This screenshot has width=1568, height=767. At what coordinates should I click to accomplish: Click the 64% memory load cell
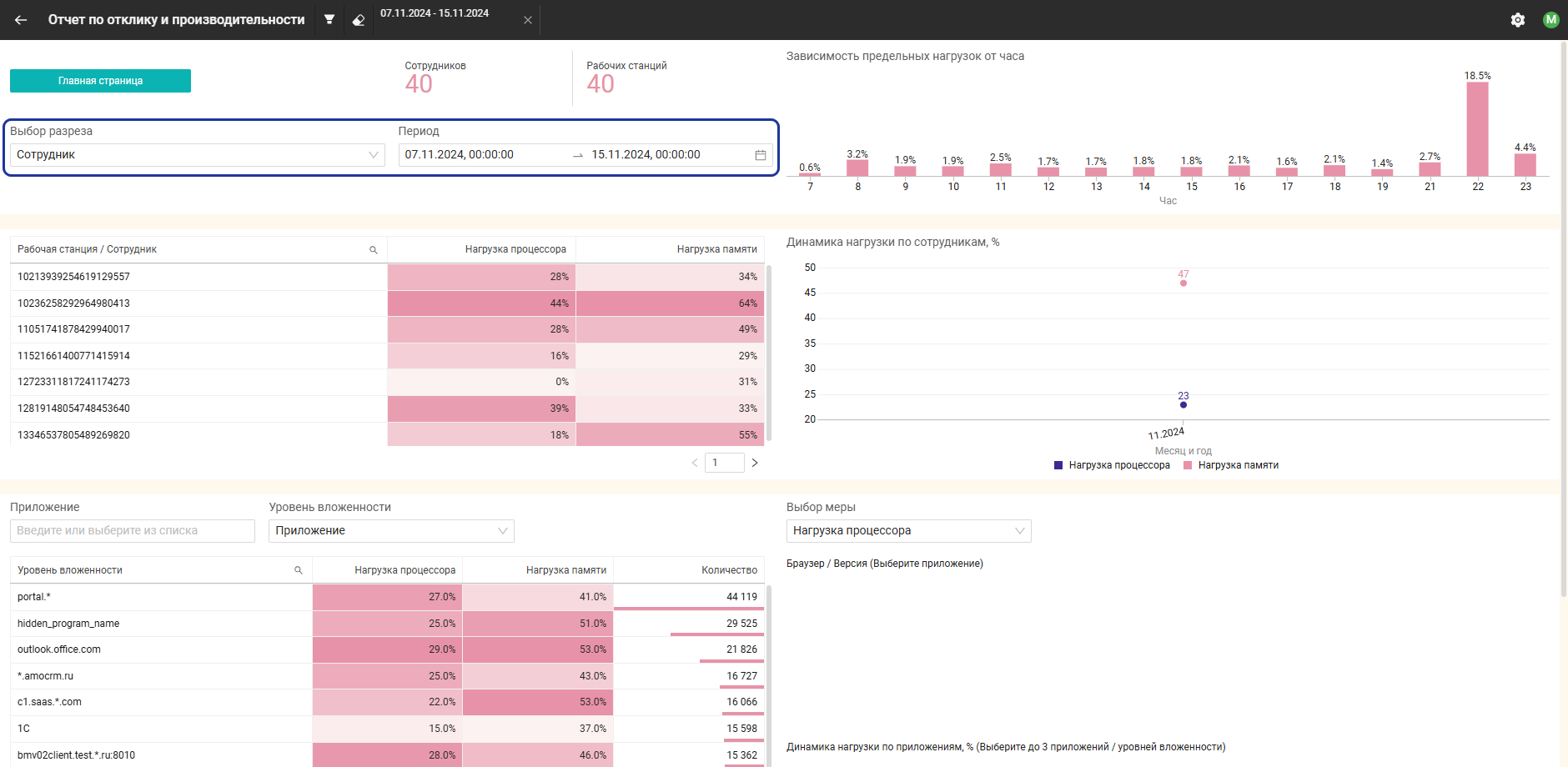670,303
